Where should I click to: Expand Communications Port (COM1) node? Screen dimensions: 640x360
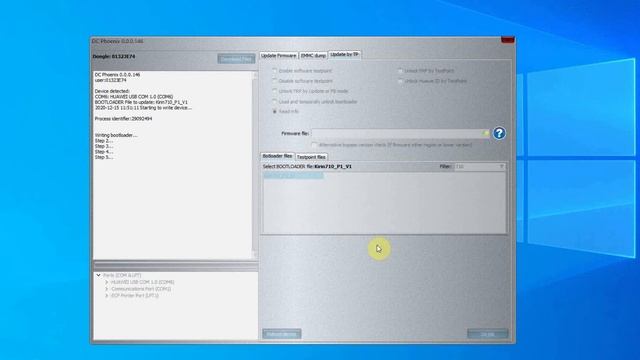click(107, 289)
